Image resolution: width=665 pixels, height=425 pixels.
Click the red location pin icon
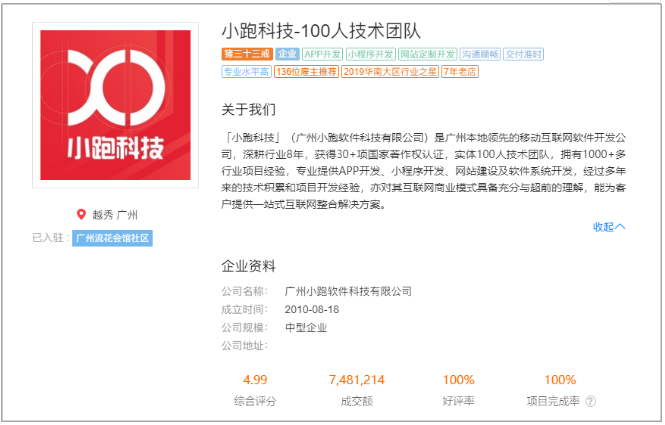click(82, 214)
